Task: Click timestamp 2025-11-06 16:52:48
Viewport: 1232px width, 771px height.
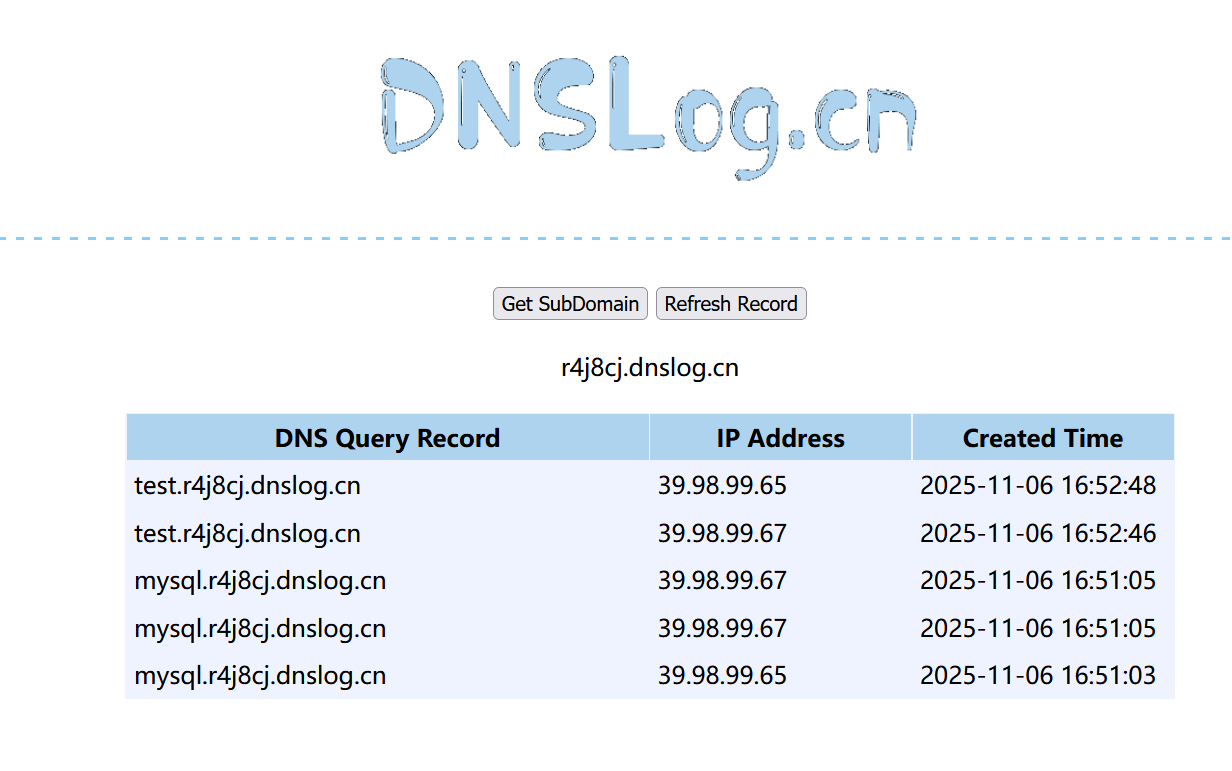Action: tap(1038, 486)
